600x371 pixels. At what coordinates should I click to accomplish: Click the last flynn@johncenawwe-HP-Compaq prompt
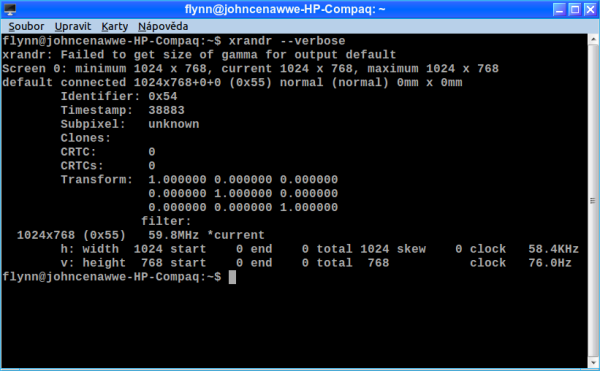point(112,277)
